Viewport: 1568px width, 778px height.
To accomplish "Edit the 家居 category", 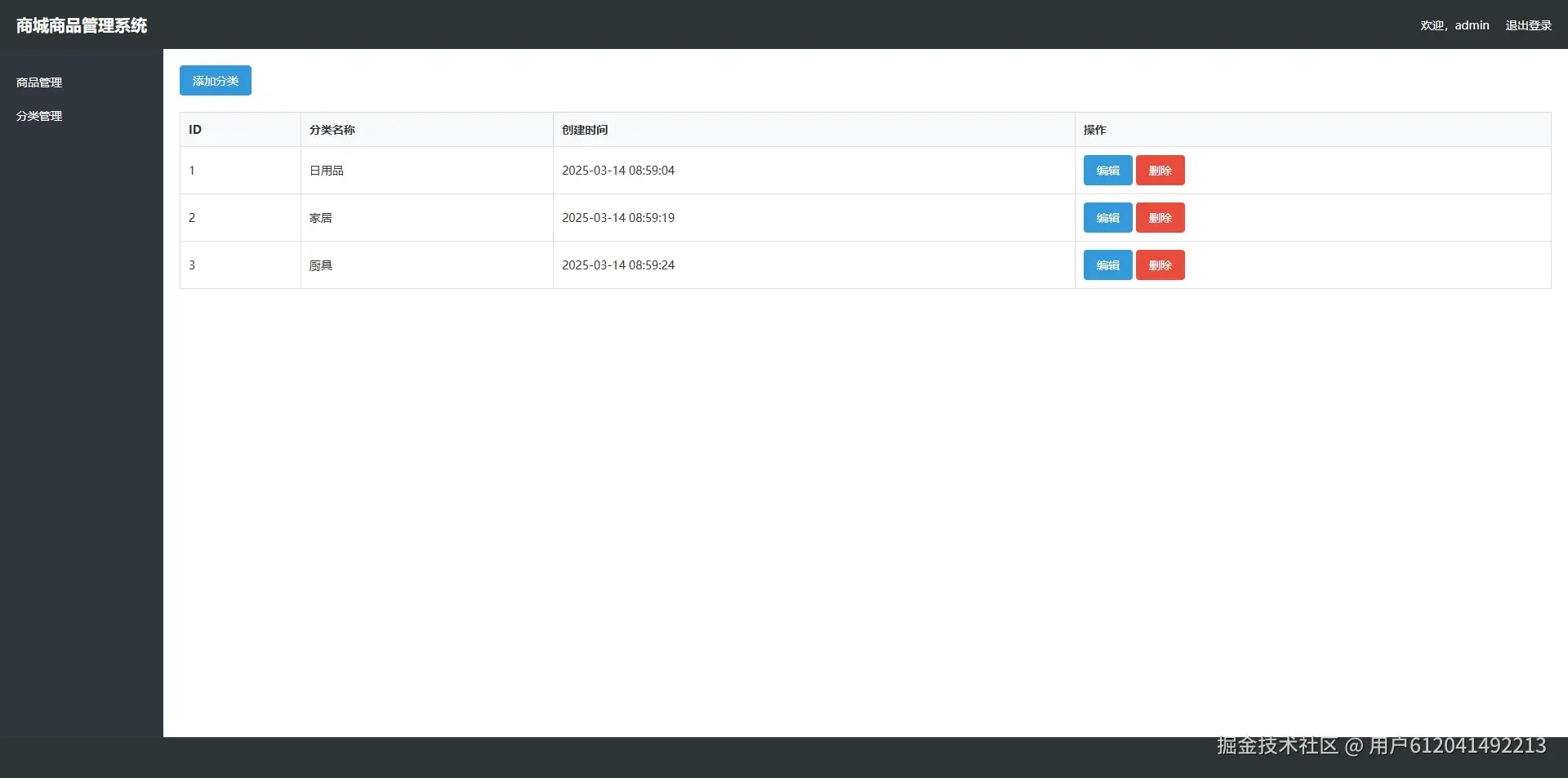I will pos(1107,218).
